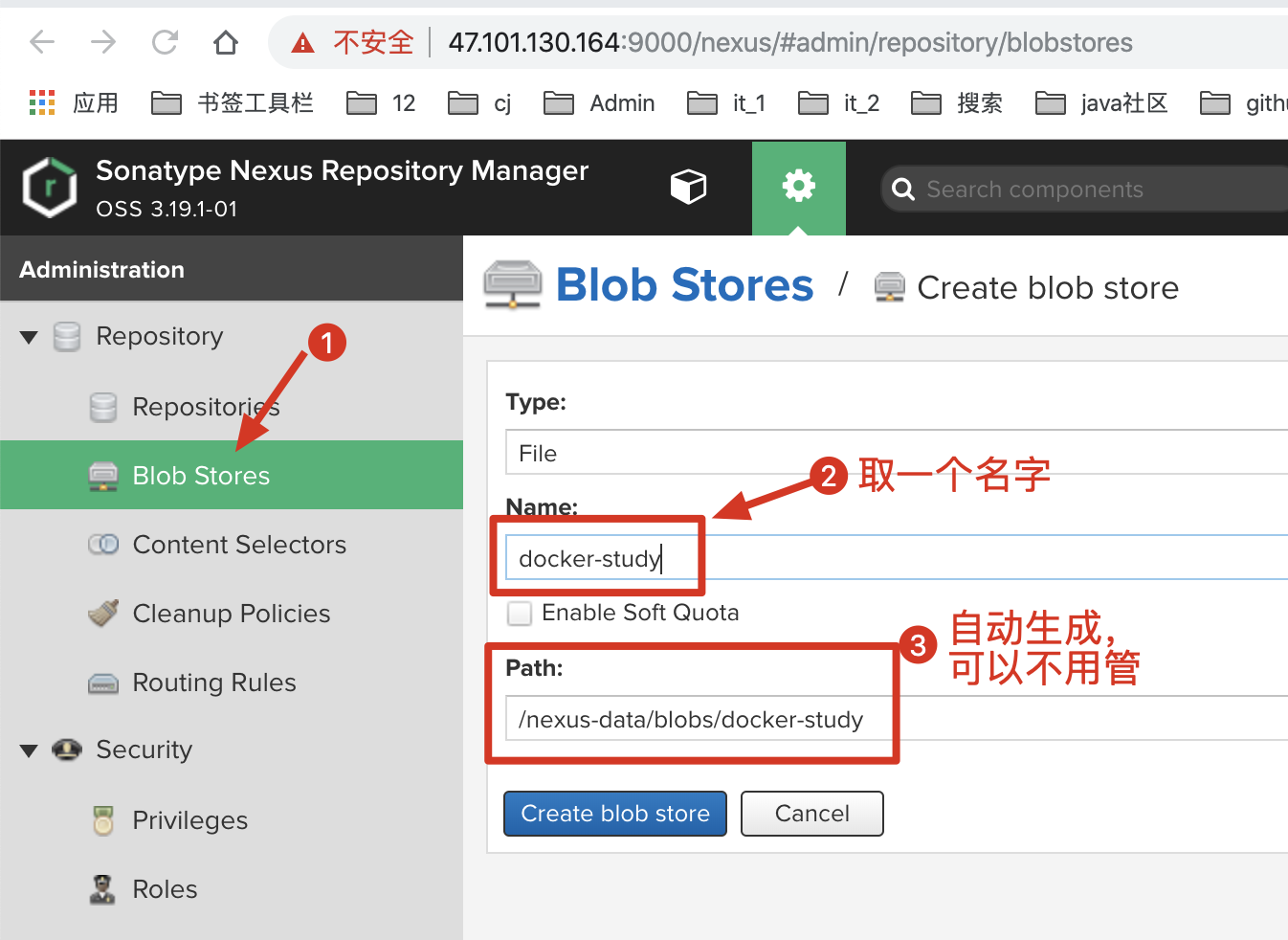This screenshot has height=940, width=1288.
Task: Open the Administration gear icon
Action: click(799, 185)
